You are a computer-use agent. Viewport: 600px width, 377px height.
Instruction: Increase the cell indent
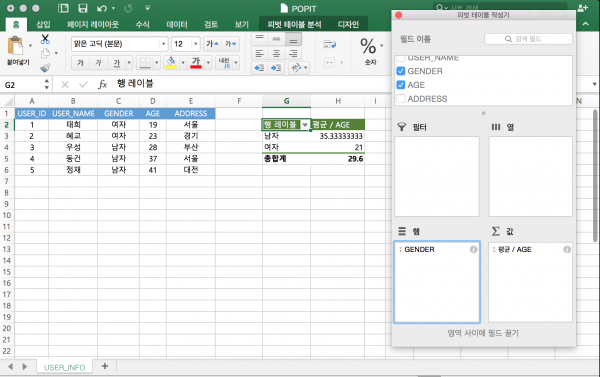pyautogui.click(x=276, y=68)
